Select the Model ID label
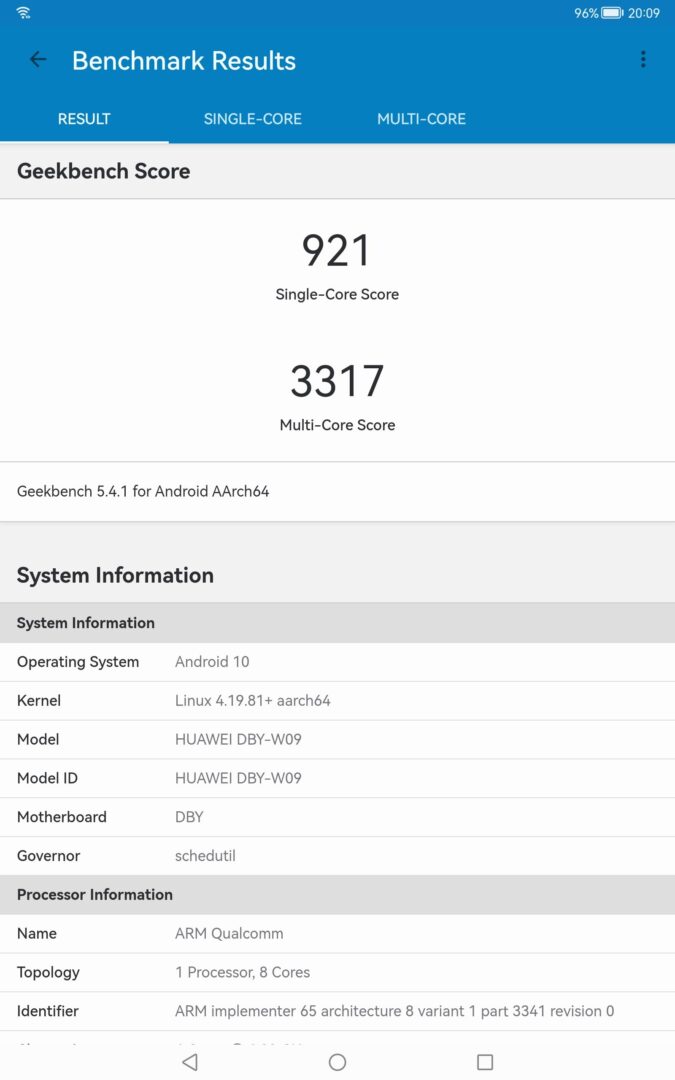Image resolution: width=675 pixels, height=1080 pixels. pyautogui.click(x=47, y=778)
